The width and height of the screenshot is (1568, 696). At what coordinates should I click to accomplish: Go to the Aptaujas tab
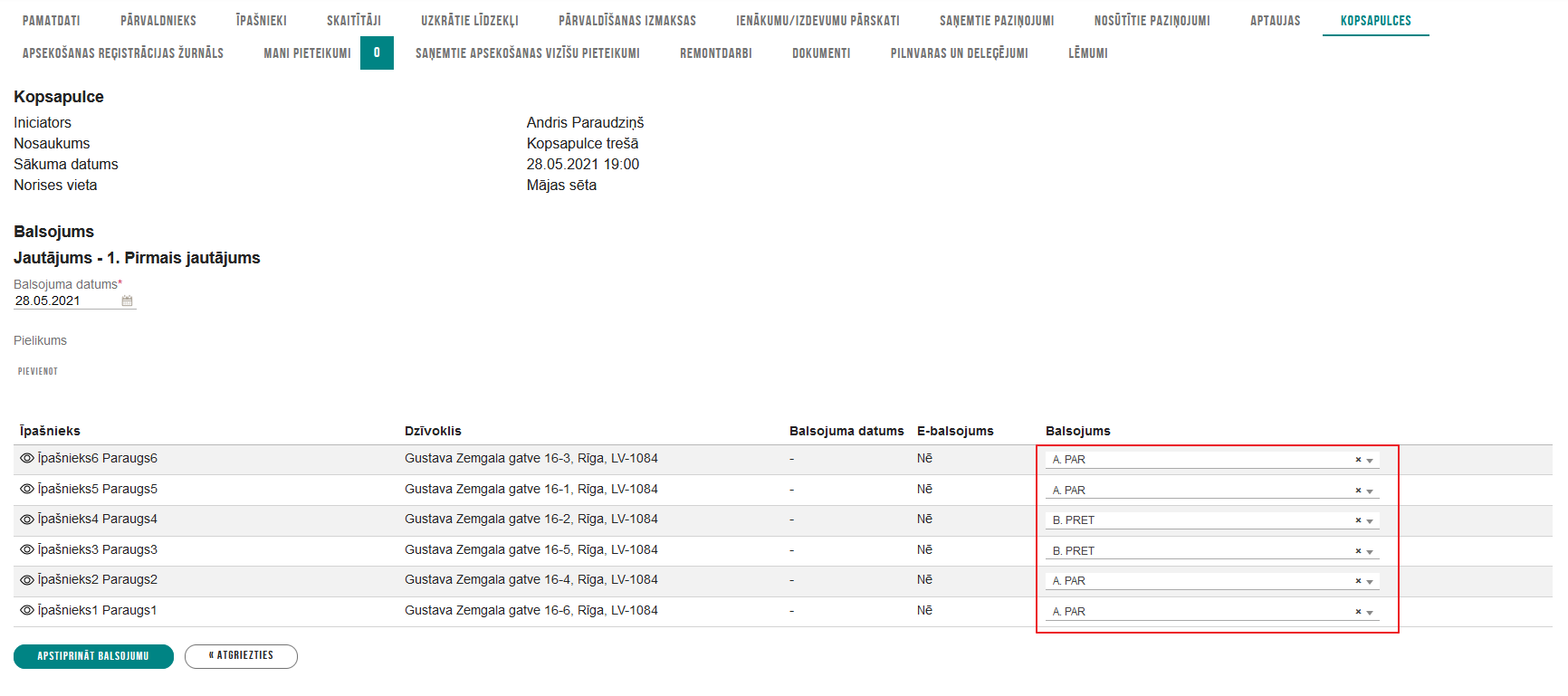(1275, 20)
